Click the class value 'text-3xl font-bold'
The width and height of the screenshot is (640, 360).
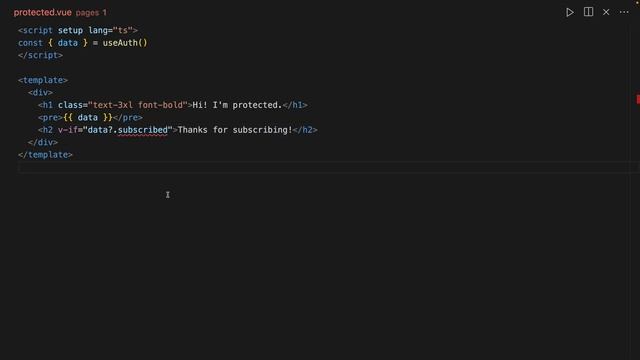pyautogui.click(x=138, y=105)
